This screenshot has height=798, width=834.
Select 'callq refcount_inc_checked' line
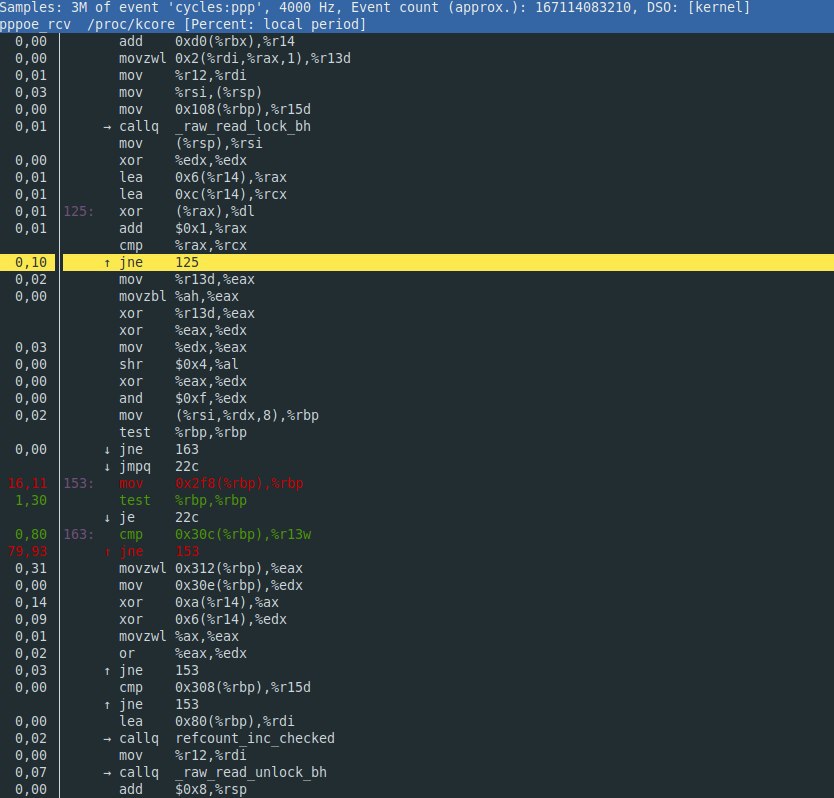pyautogui.click(x=219, y=738)
